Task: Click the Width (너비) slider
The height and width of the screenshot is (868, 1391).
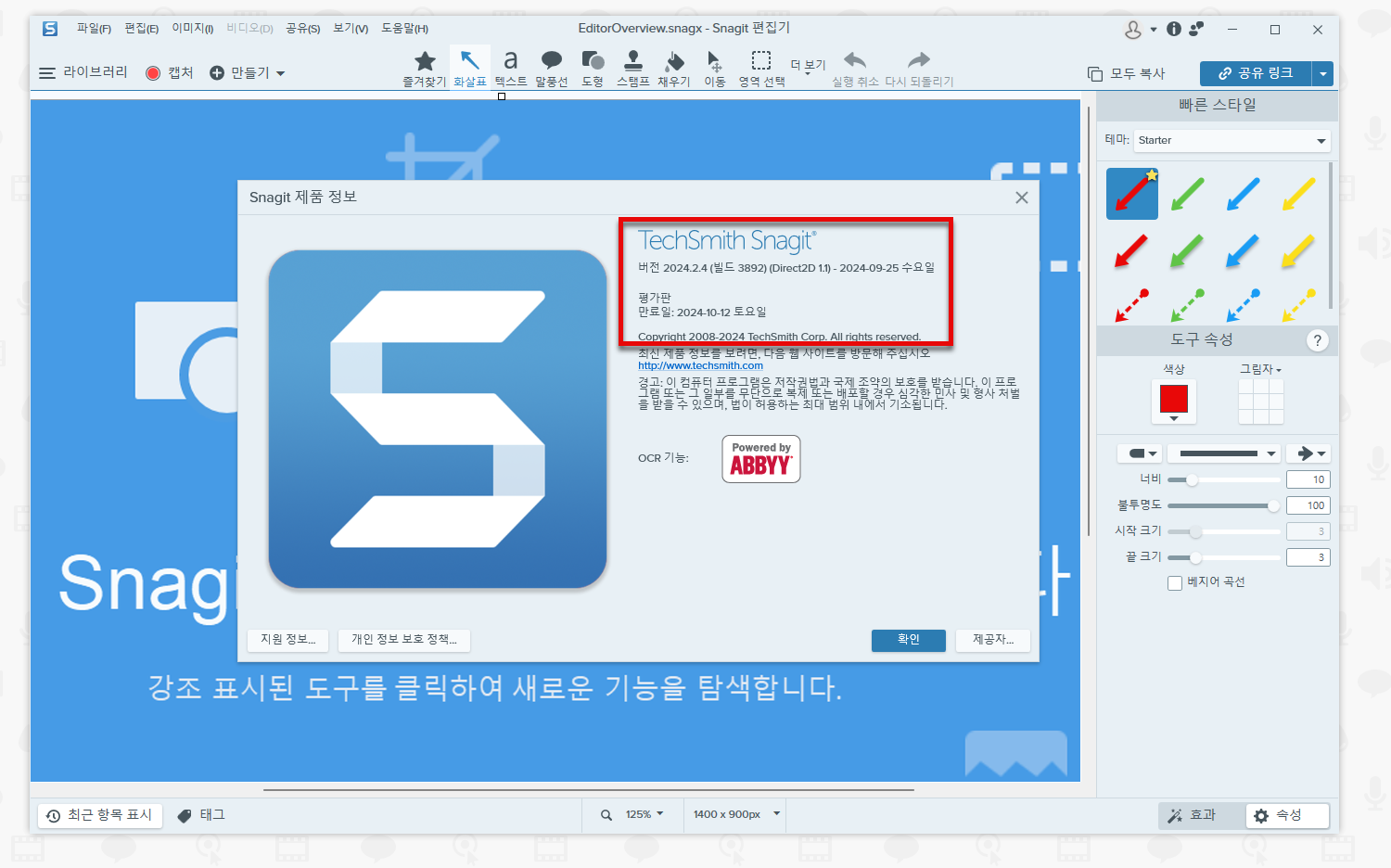Action: (x=1224, y=479)
